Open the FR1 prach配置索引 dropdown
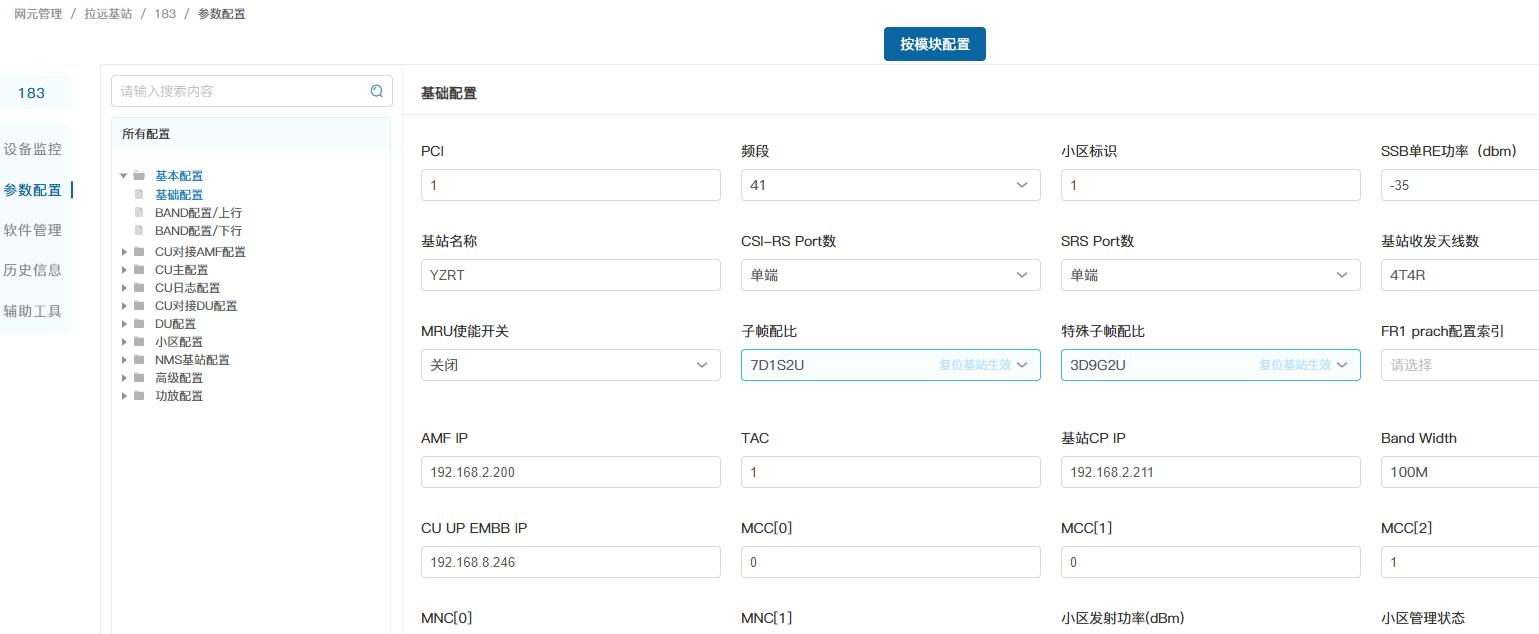 pos(1460,365)
